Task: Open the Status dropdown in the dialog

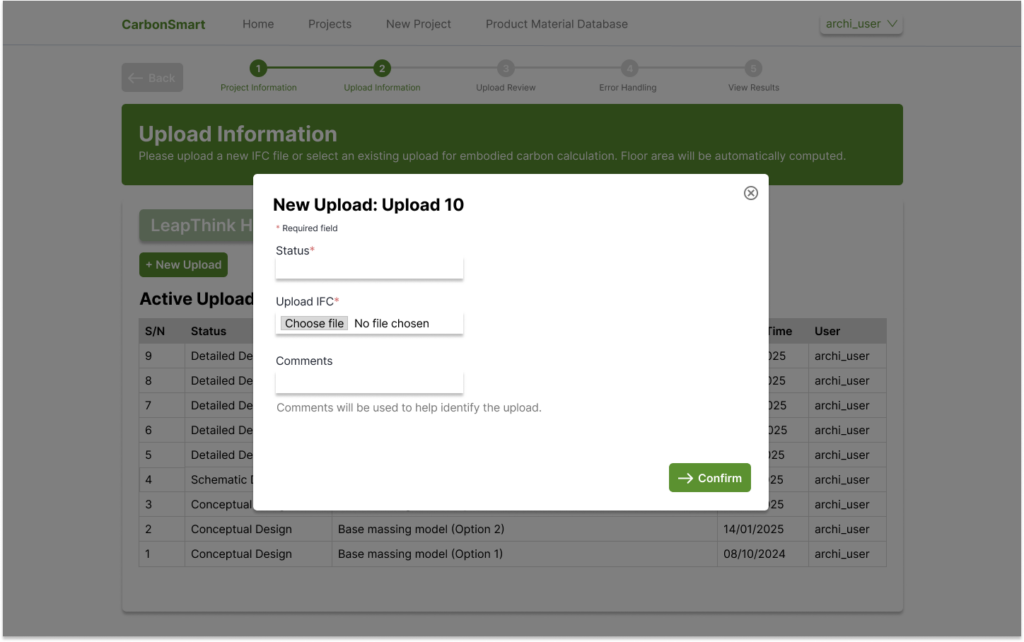Action: pos(368,266)
